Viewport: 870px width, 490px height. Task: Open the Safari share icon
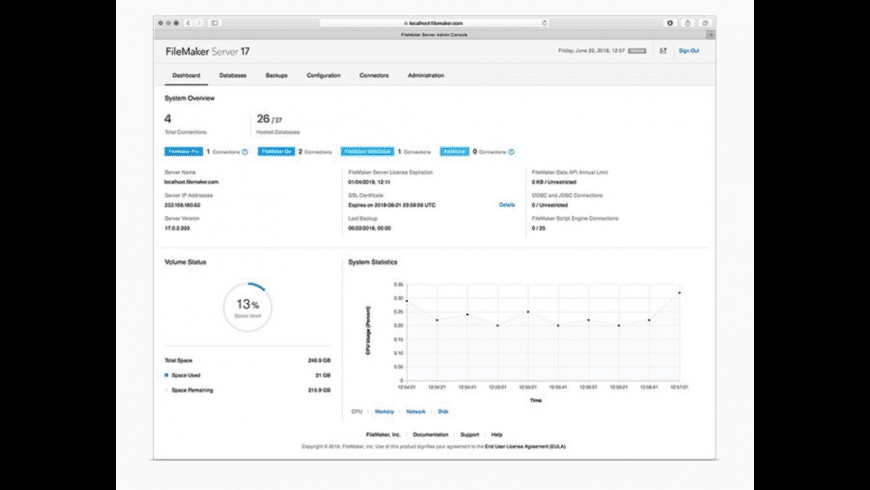coord(687,22)
